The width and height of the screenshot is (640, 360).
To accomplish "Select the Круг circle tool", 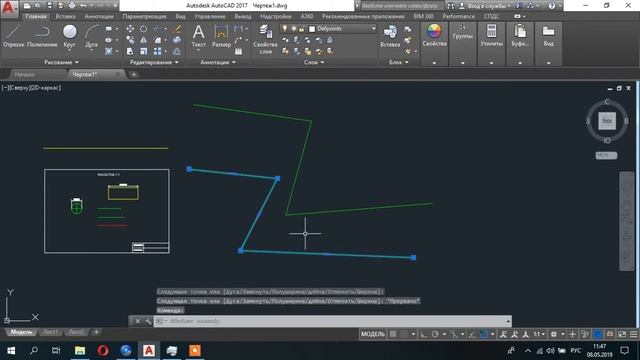I will pos(69,36).
